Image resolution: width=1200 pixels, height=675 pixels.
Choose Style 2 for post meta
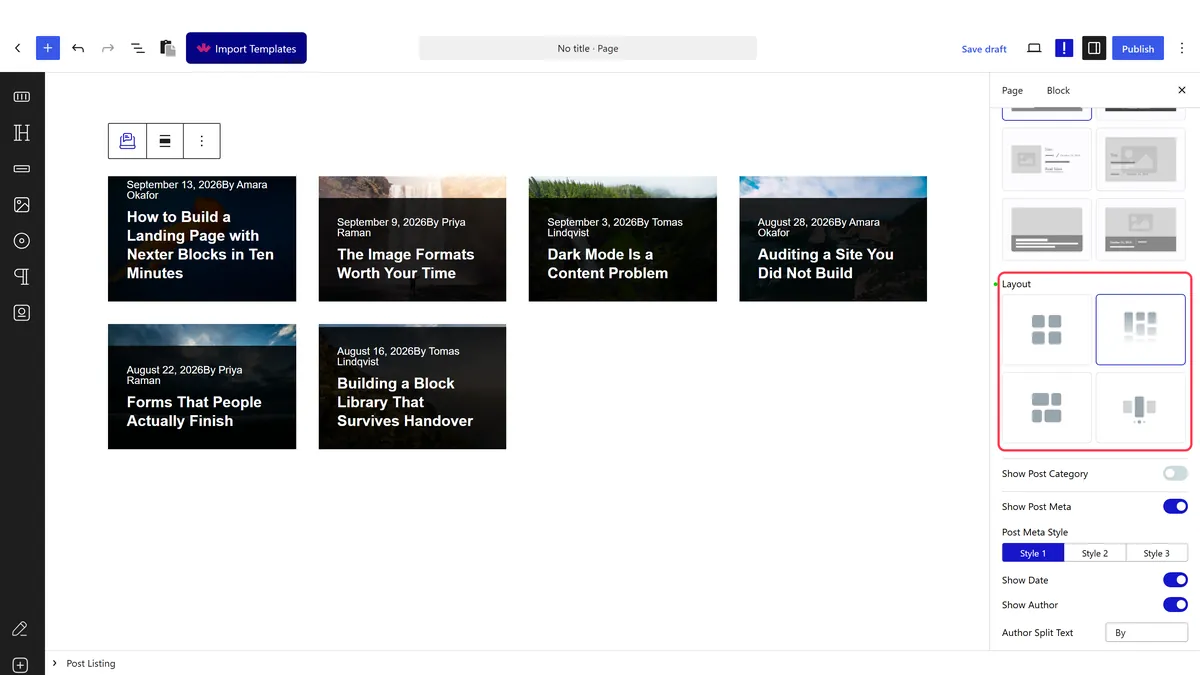1095,553
